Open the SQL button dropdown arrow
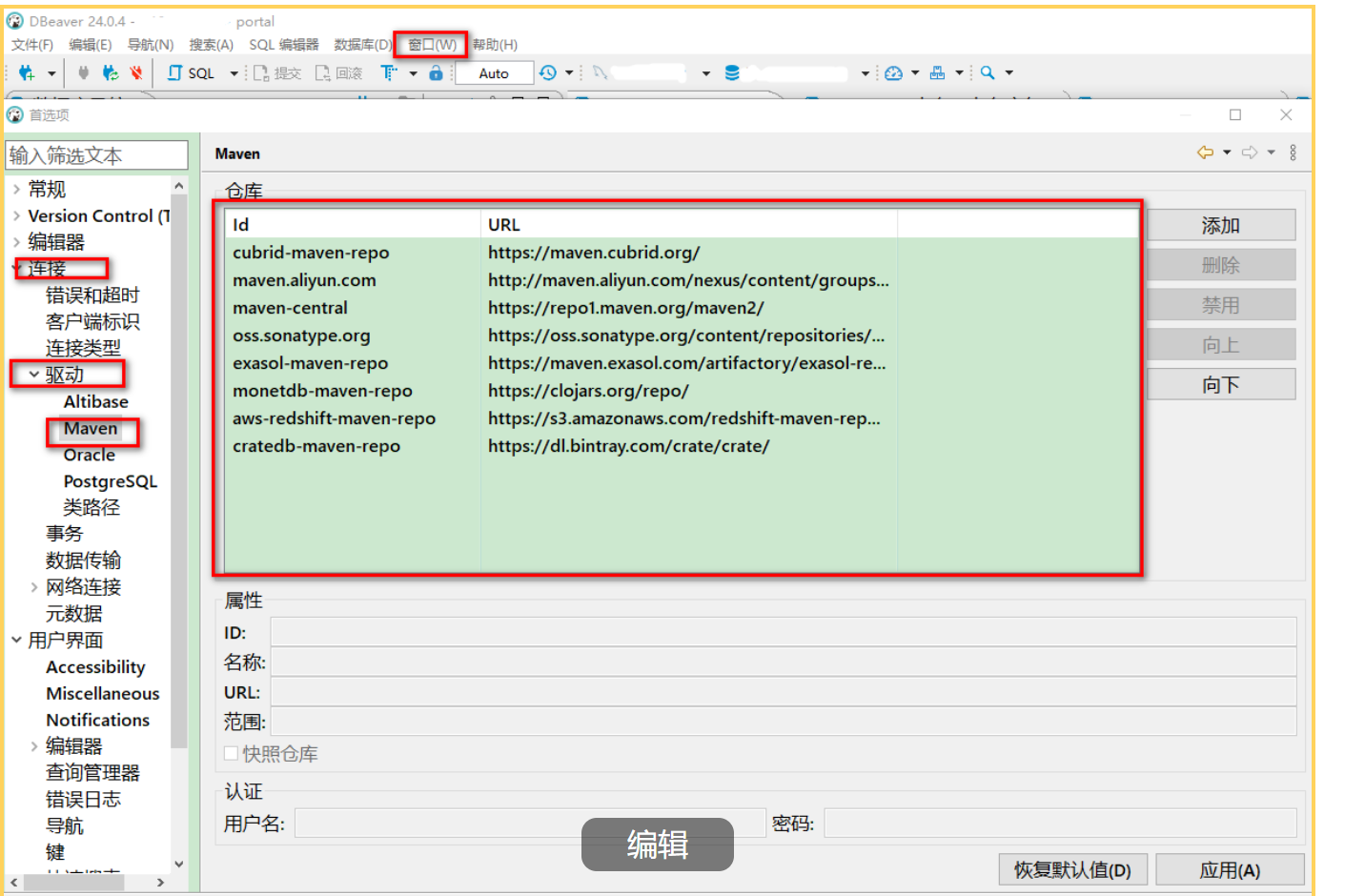 pyautogui.click(x=234, y=73)
